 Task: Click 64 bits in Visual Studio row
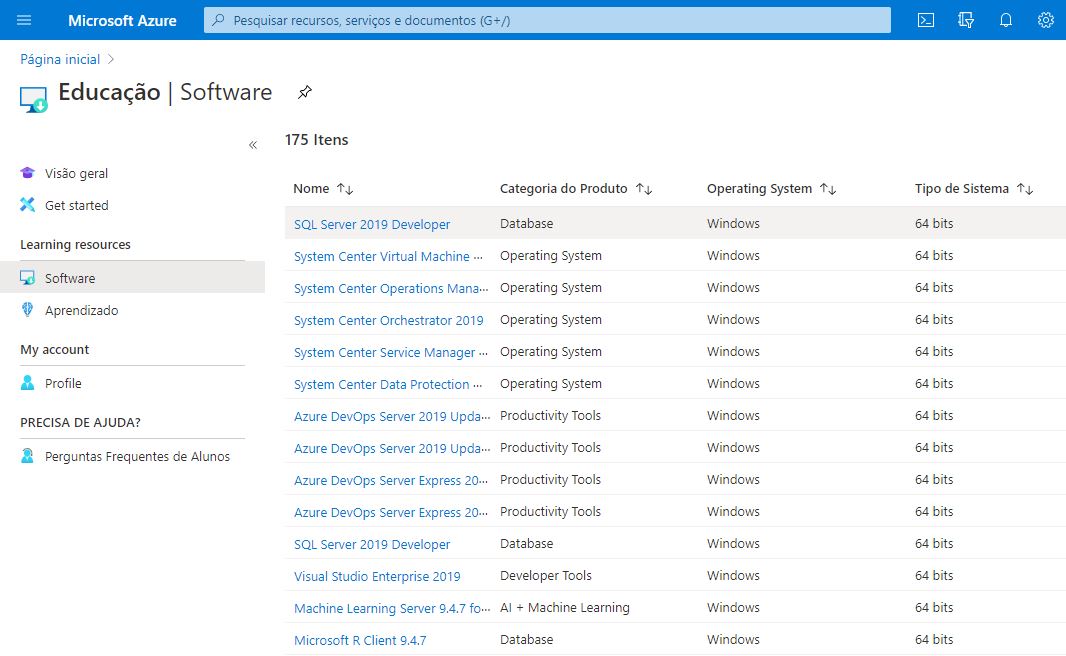click(x=933, y=576)
